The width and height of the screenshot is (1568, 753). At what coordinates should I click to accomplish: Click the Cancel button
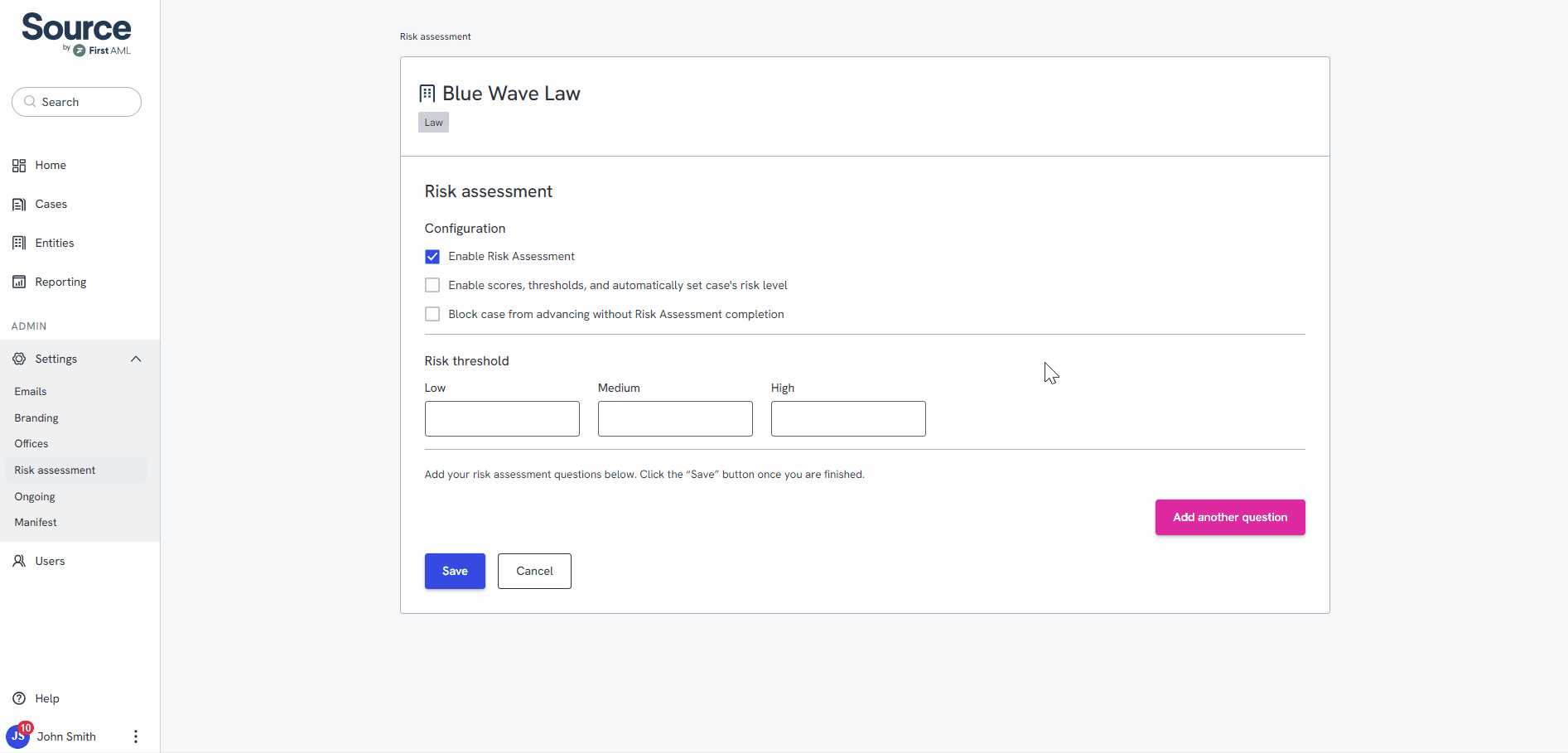(x=534, y=572)
